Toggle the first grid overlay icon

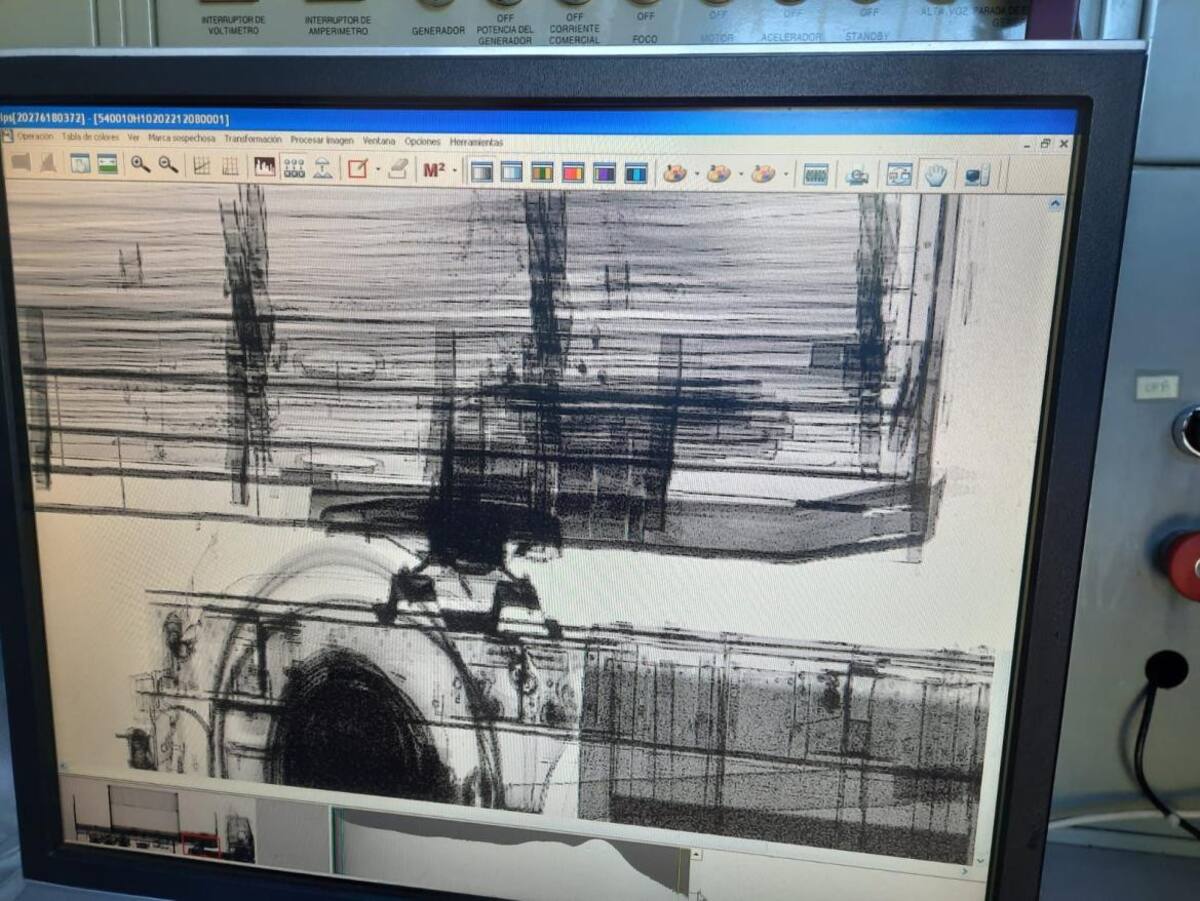pyautogui.click(x=201, y=166)
